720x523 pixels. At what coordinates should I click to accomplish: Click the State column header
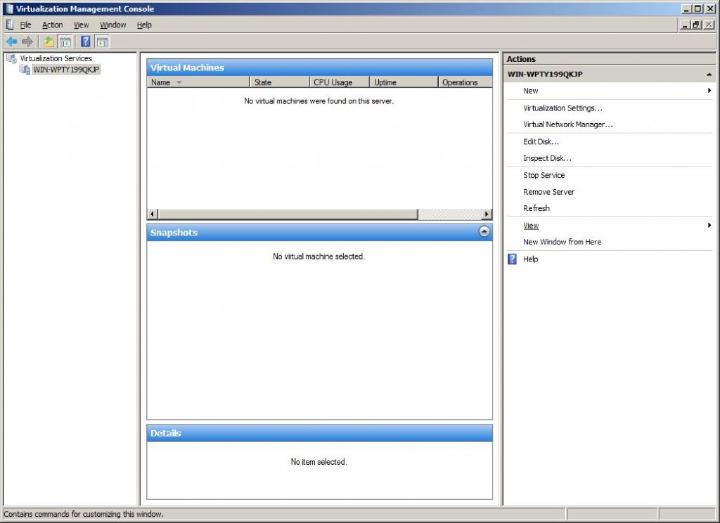(x=280, y=82)
